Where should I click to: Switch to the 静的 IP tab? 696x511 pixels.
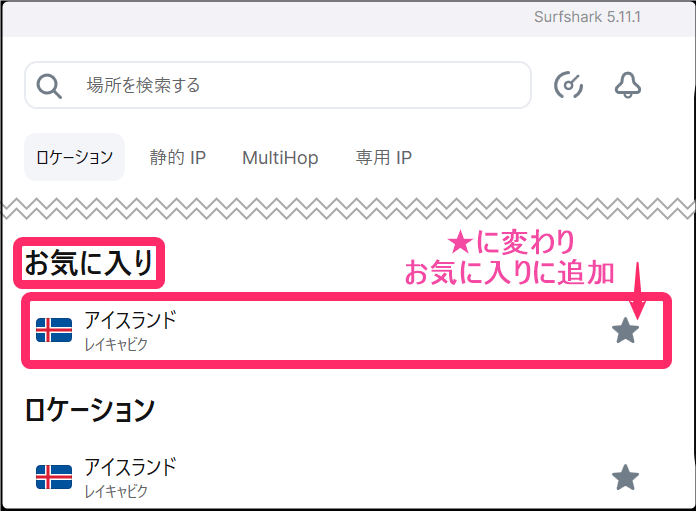point(178,158)
